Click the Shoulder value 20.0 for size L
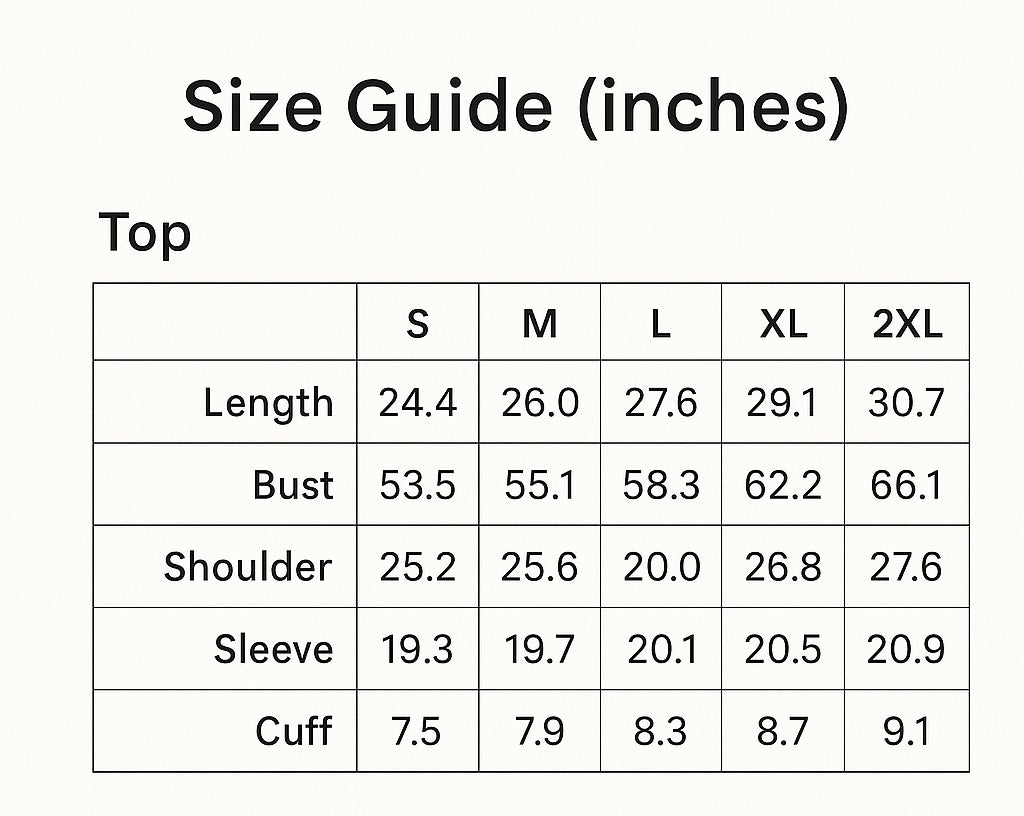 point(661,567)
